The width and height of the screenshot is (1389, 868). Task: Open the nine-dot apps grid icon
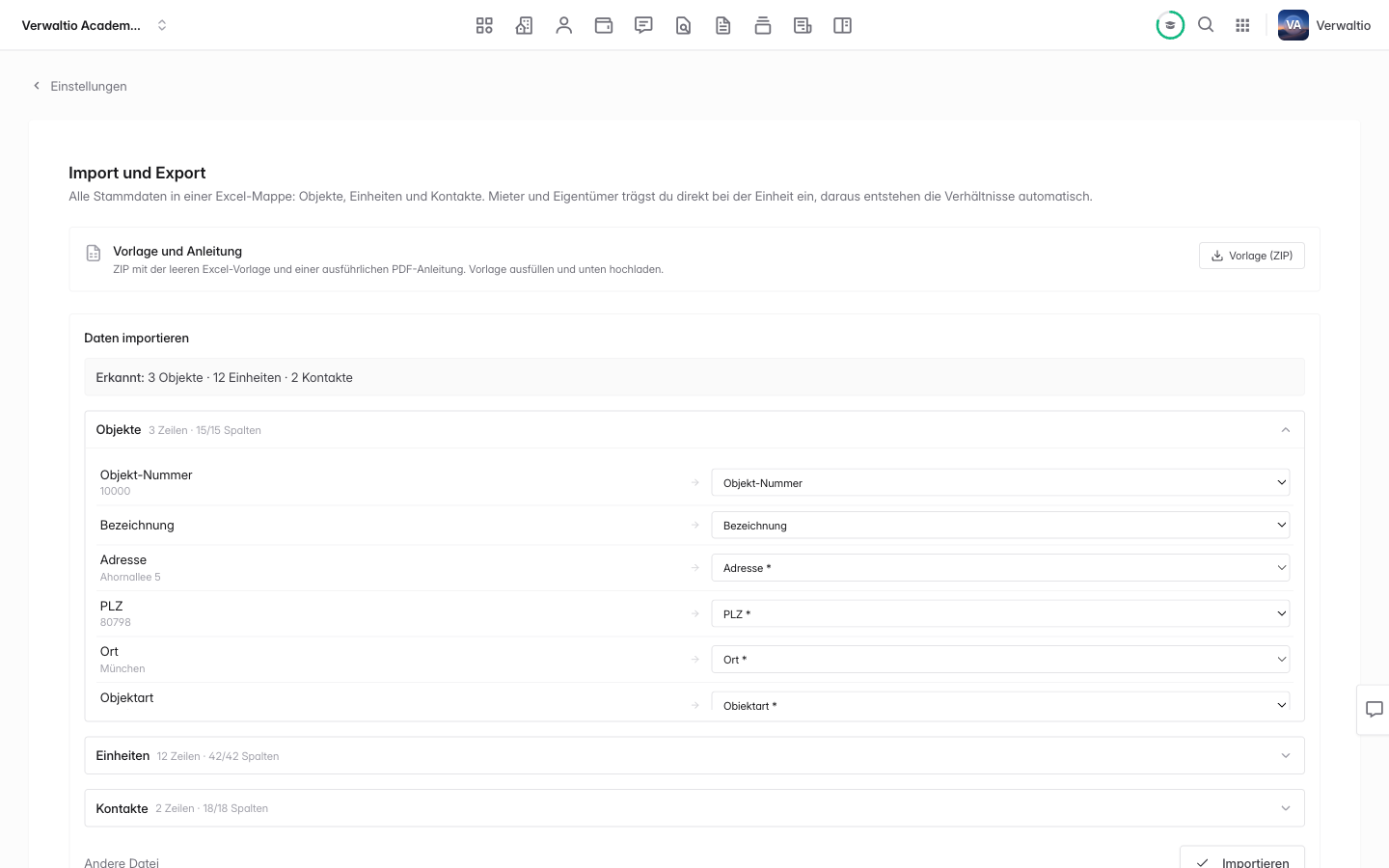1242,26
